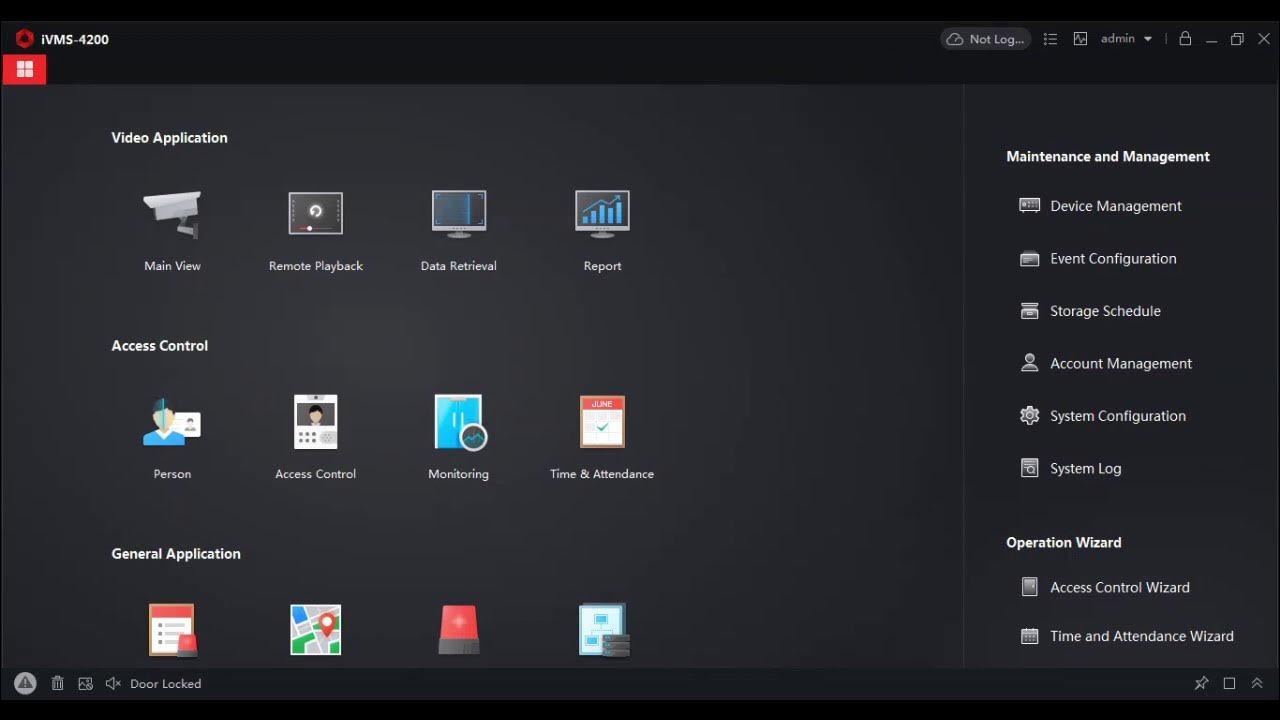Open the Main View camera icon

coord(172,214)
